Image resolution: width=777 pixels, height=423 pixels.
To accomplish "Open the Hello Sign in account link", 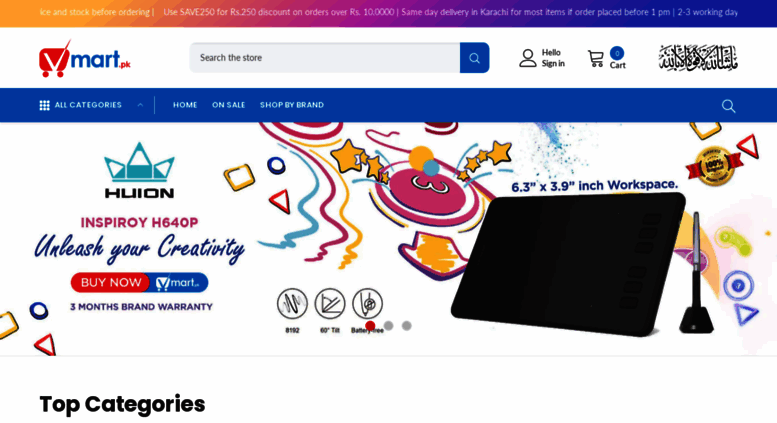I will (x=553, y=58).
